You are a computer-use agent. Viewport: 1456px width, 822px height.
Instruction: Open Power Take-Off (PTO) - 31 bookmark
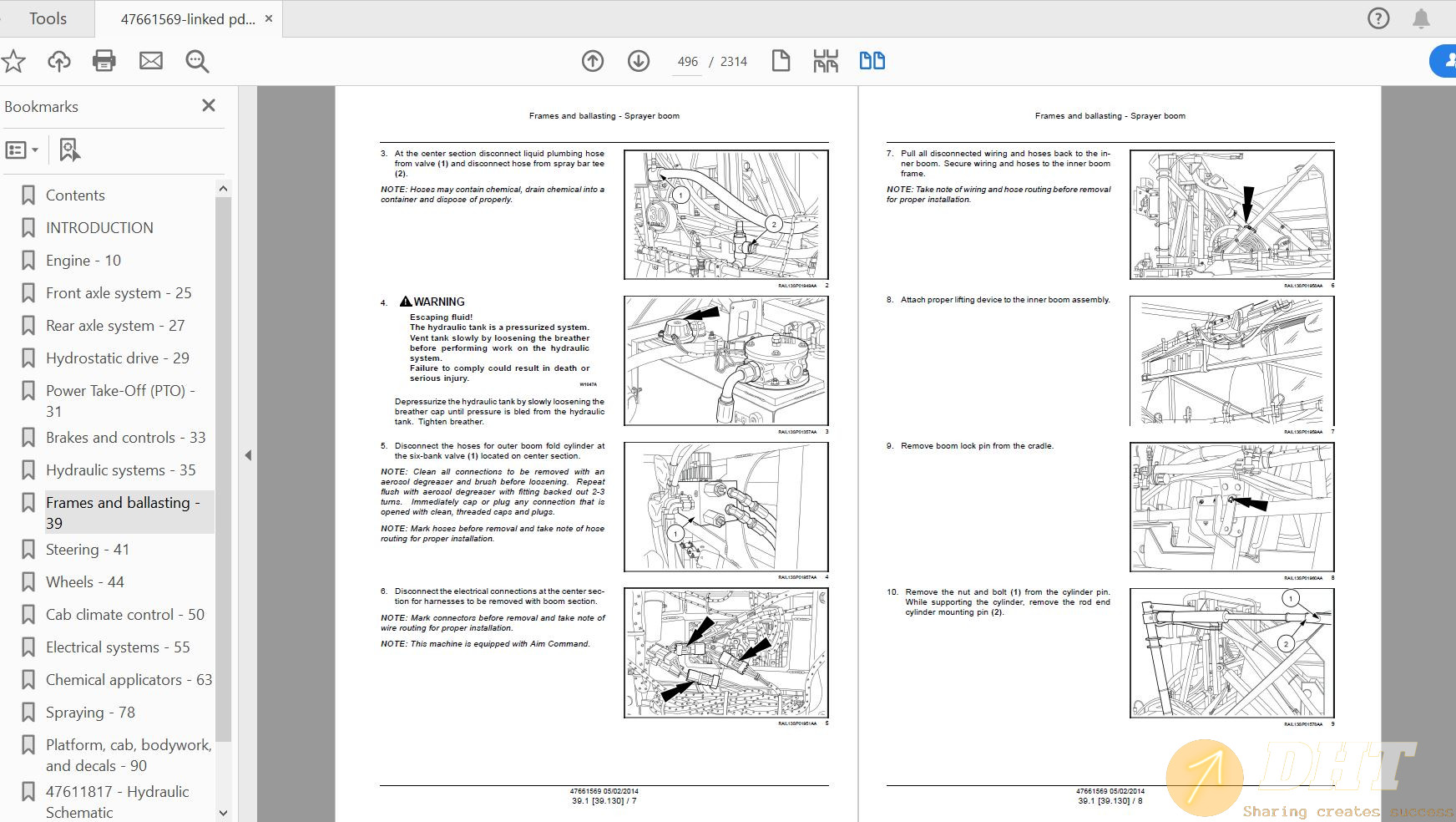point(120,401)
